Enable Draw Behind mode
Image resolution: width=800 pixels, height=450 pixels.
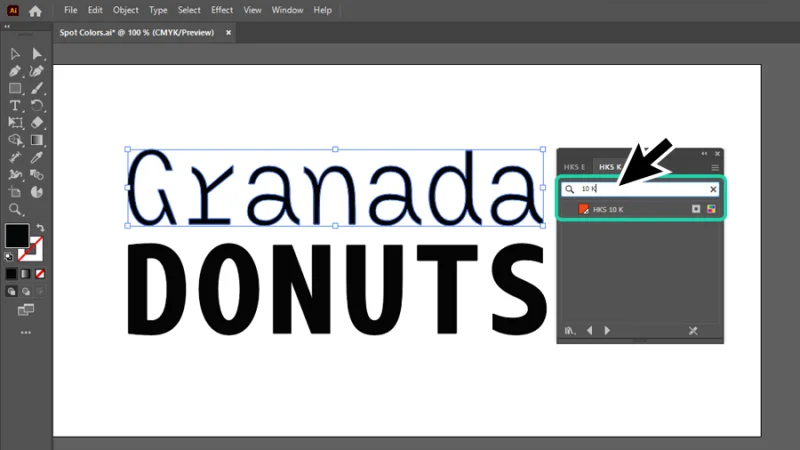click(x=26, y=291)
